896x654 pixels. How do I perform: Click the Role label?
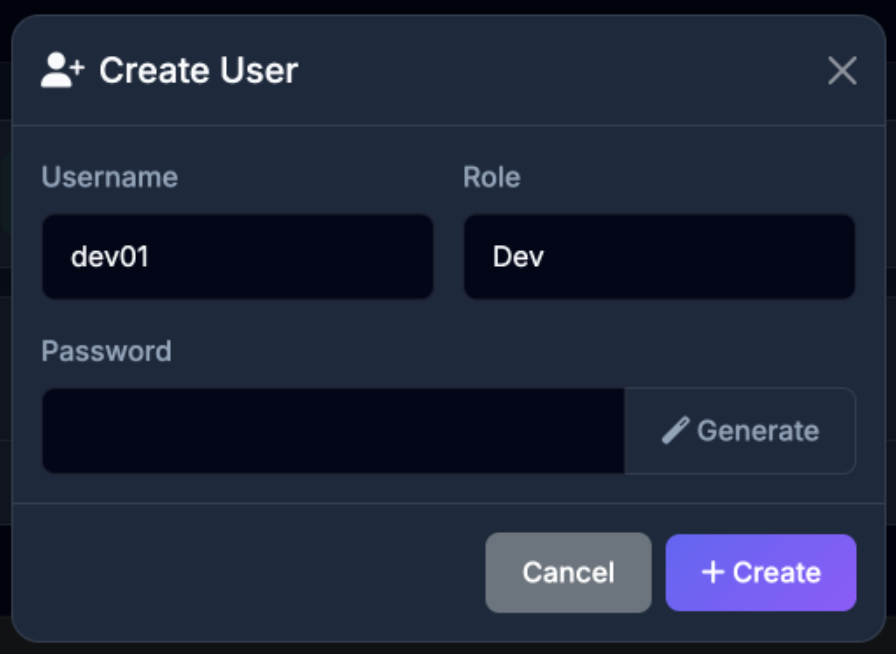[x=491, y=177]
